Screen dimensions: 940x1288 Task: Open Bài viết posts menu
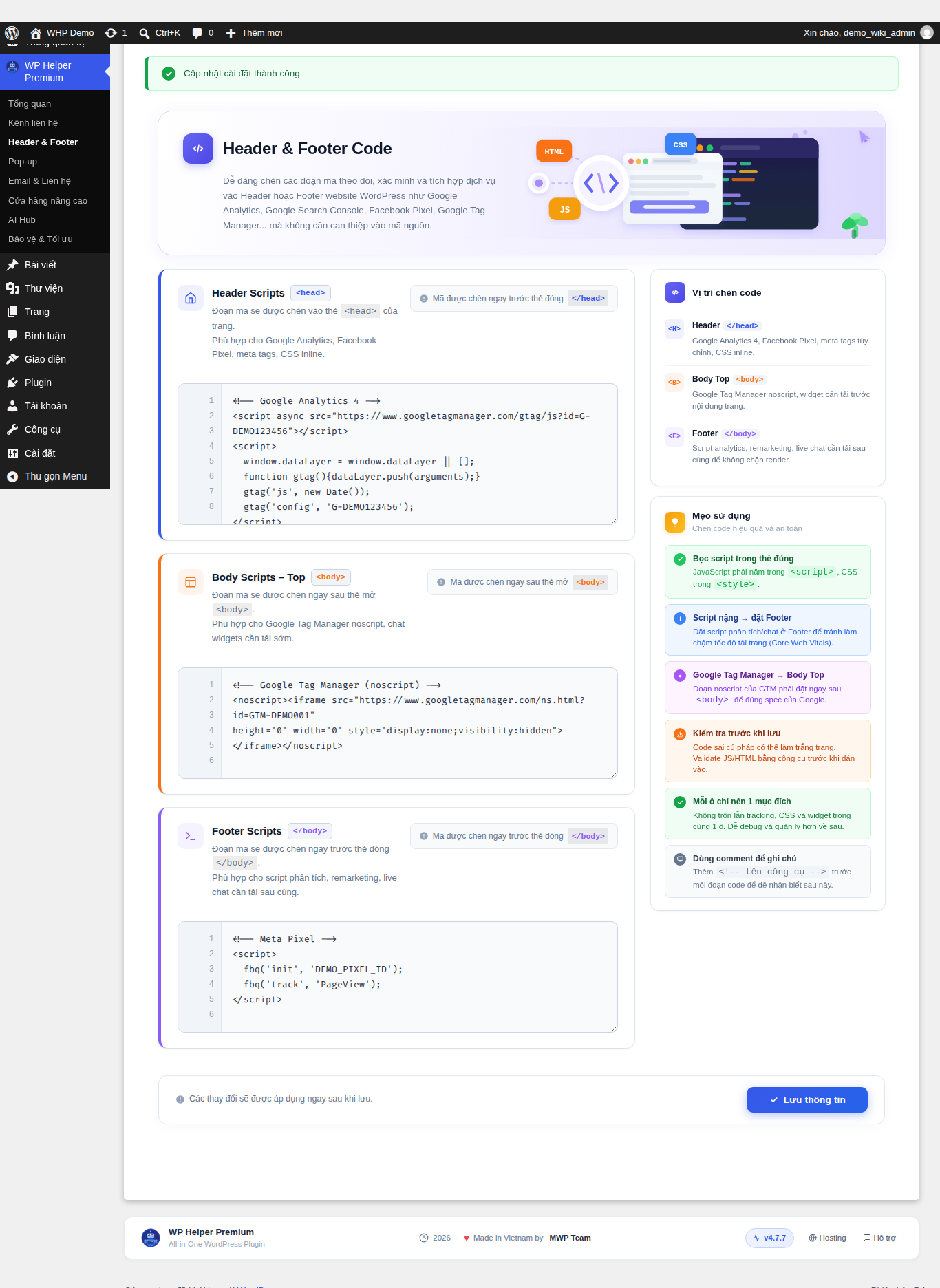55,265
